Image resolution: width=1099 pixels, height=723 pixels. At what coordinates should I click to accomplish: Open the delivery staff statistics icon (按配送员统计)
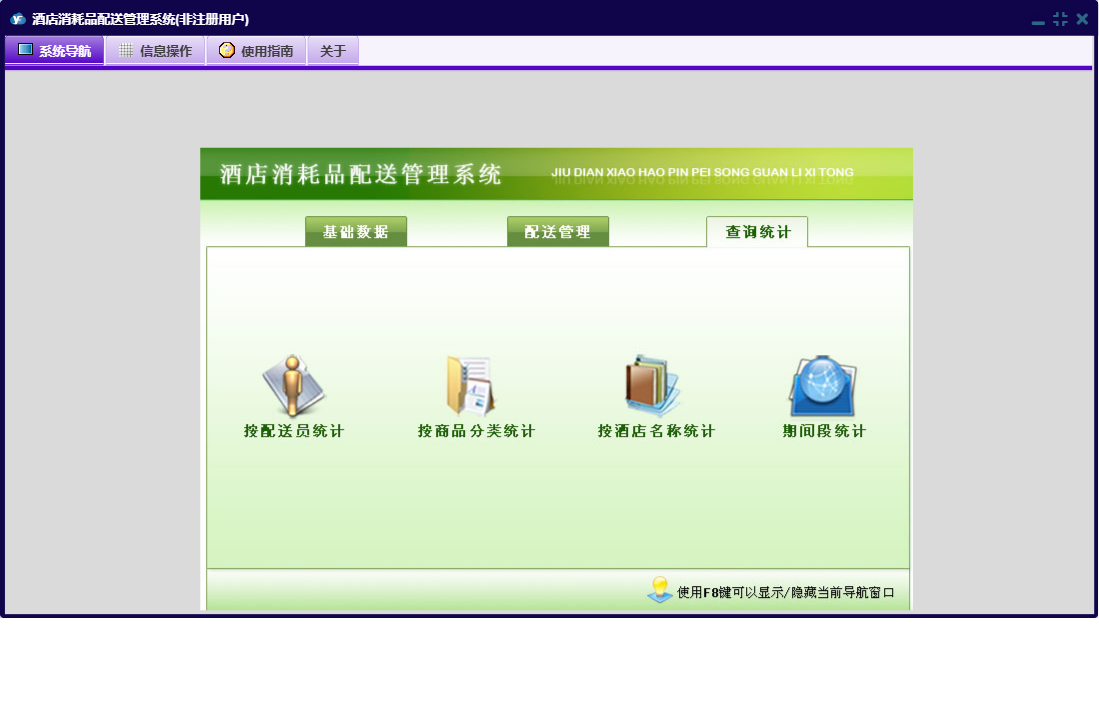pyautogui.click(x=293, y=386)
